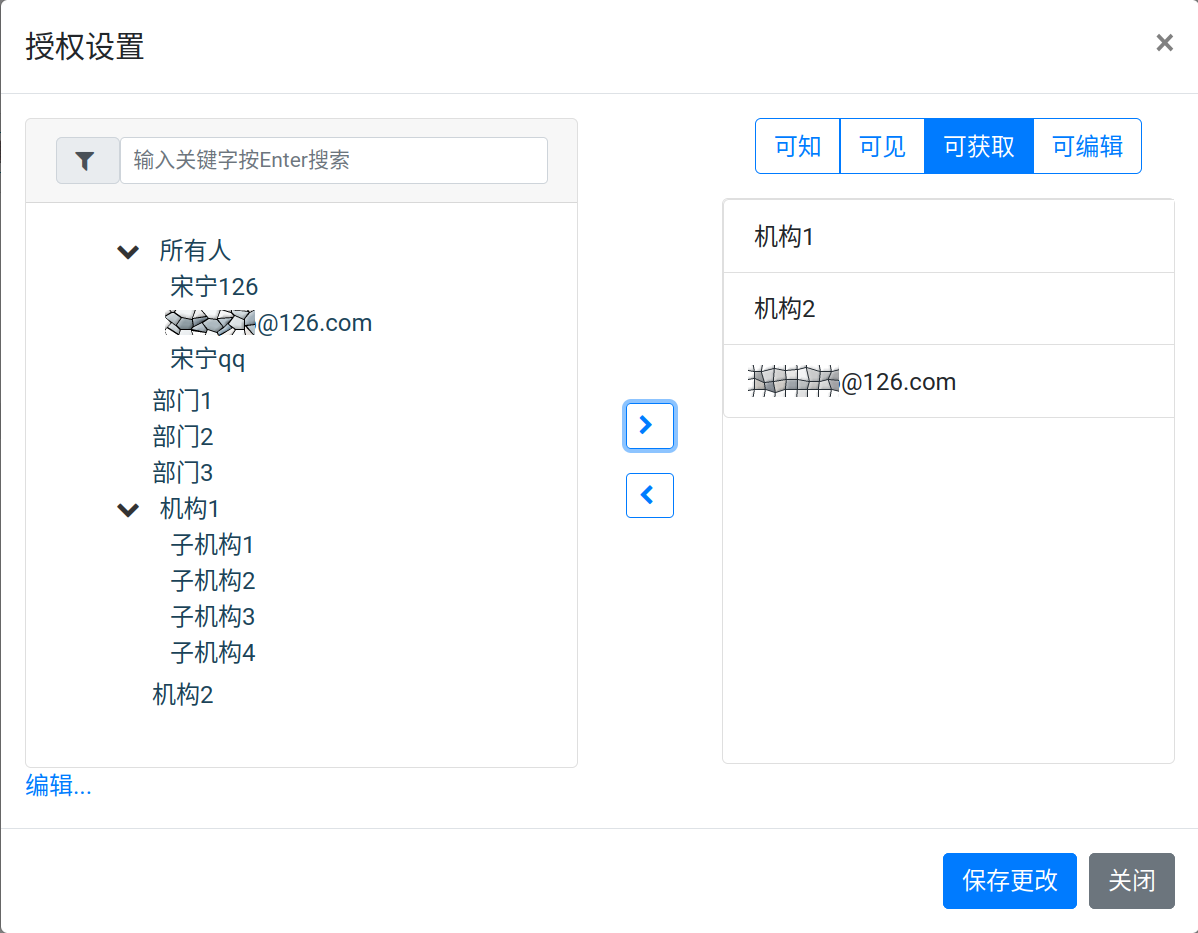Choose the 可获取 permission button
Image resolution: width=1198 pixels, height=933 pixels.
979,147
